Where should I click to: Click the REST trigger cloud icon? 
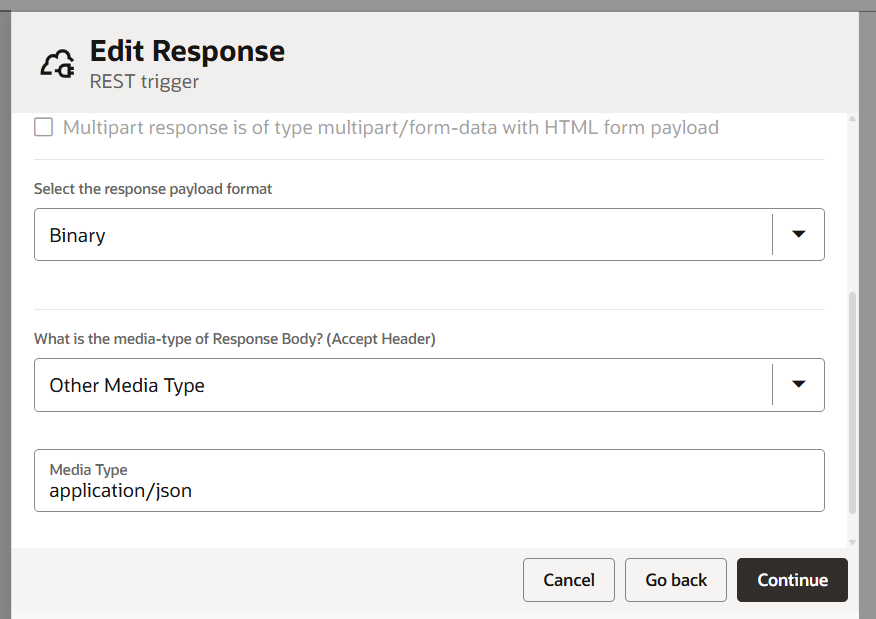57,65
